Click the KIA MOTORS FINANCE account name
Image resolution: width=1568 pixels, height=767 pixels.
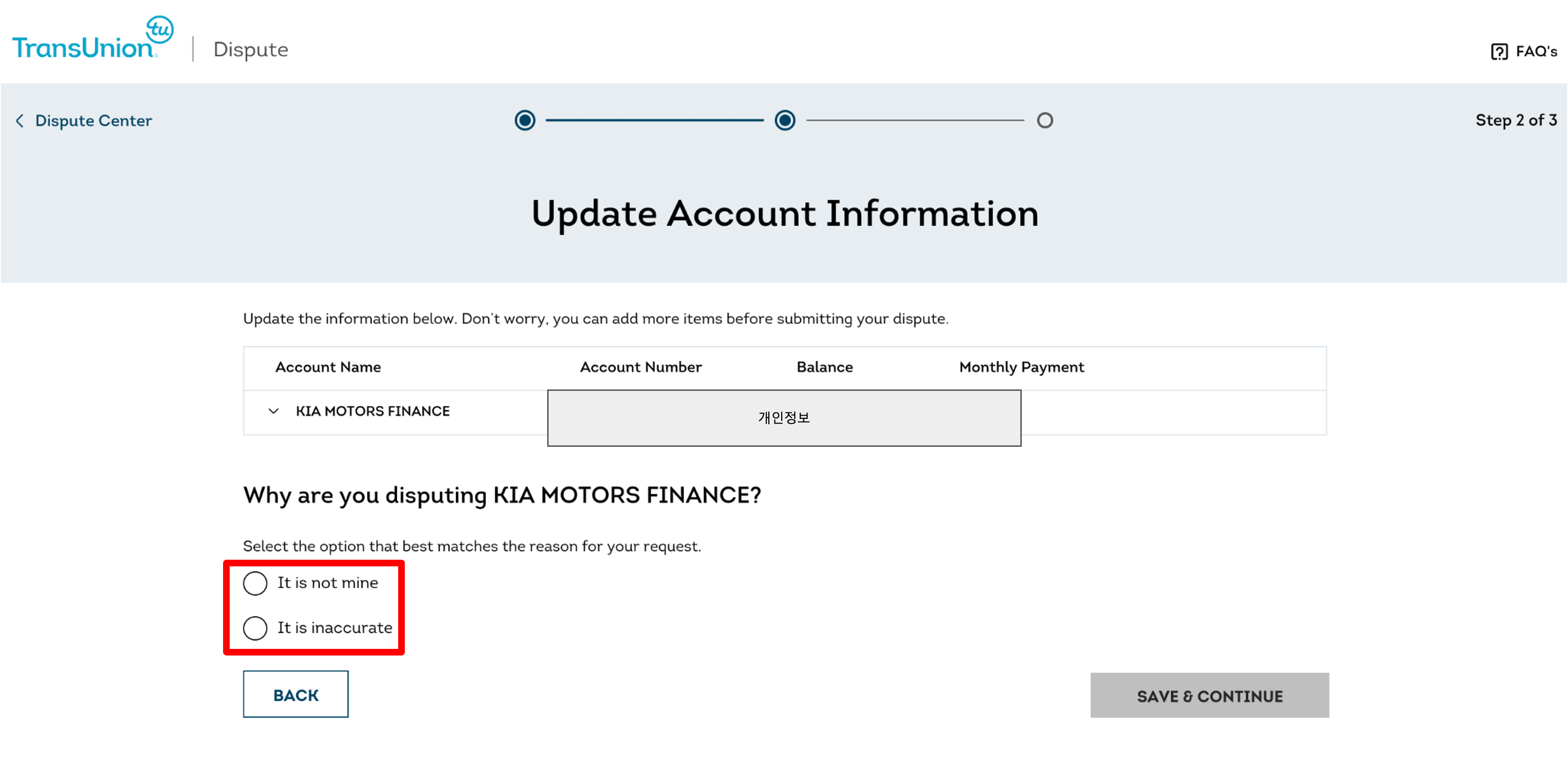pos(373,411)
